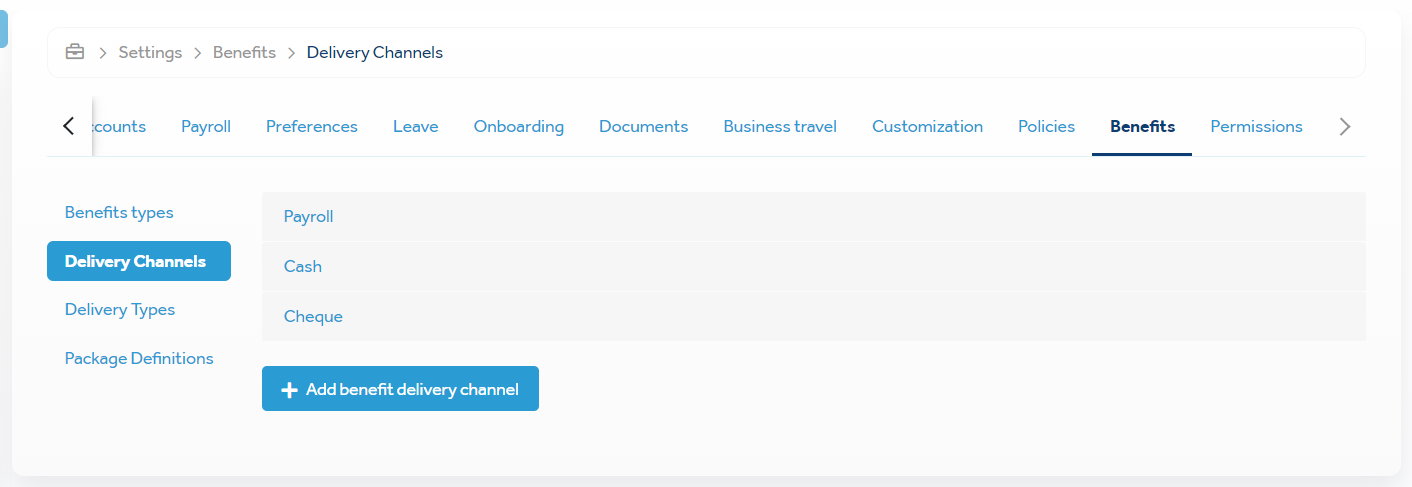Viewport: 1412px width, 487px height.
Task: Open the Cash delivery channel row
Action: 814,266
